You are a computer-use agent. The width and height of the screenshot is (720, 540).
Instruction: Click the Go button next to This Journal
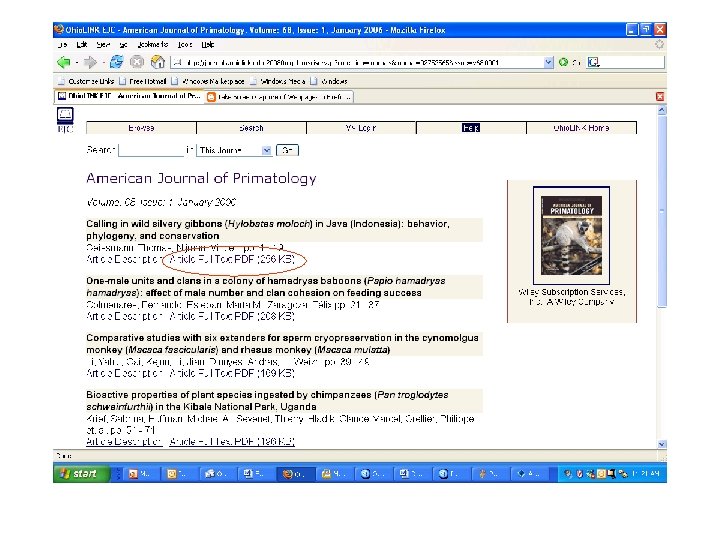(x=287, y=150)
